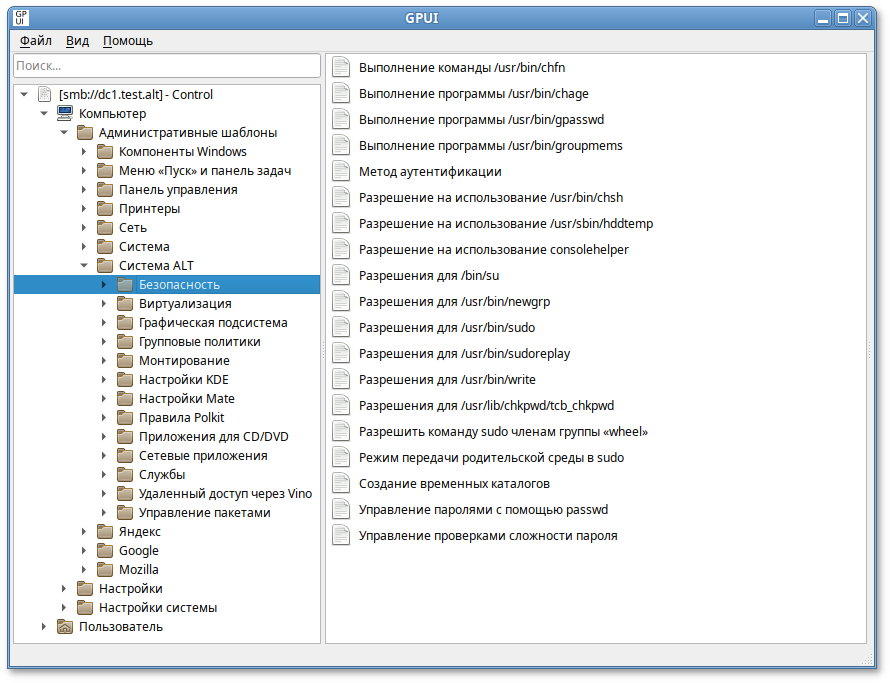The height and width of the screenshot is (683, 890).
Task: Click the home folder icon beside 'Пользователь'
Action: (x=65, y=627)
